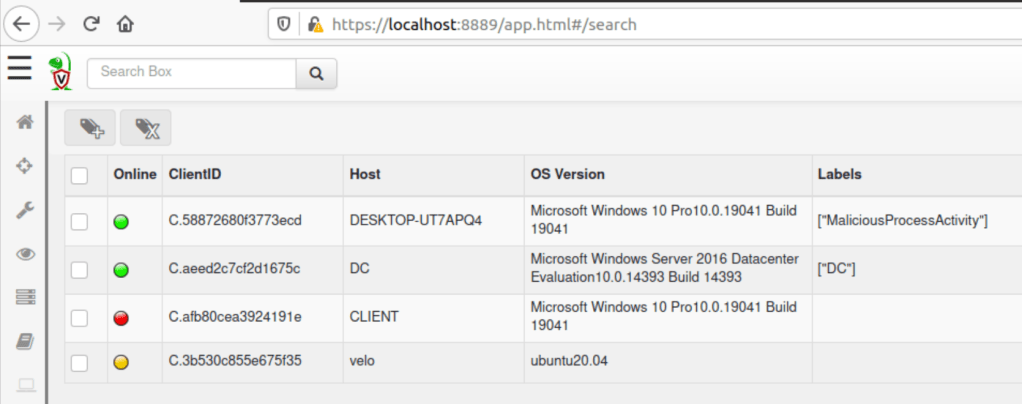Toggle the select-all checkbox in table header
This screenshot has height=404, width=1022.
(80, 175)
